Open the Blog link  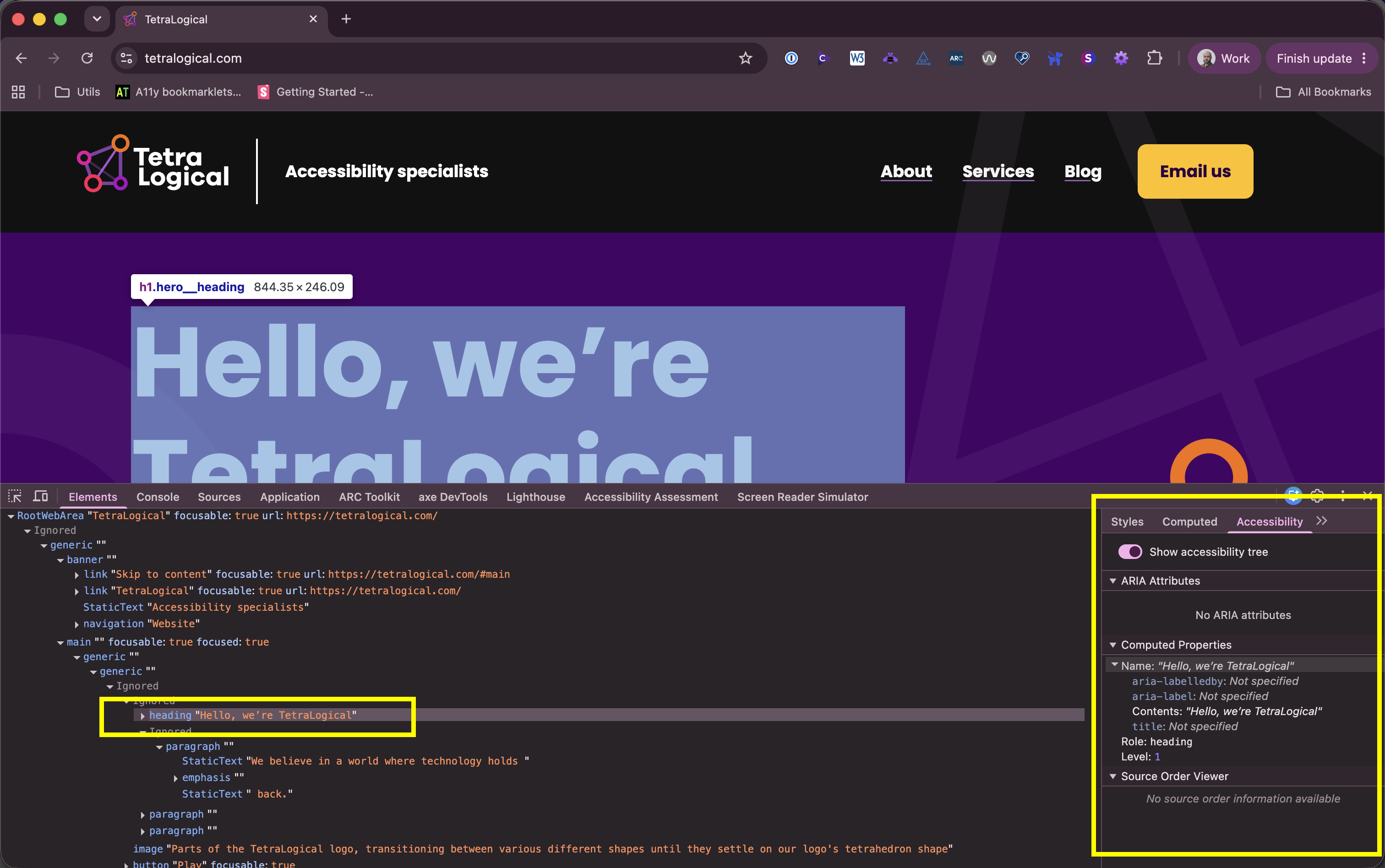[x=1083, y=171]
